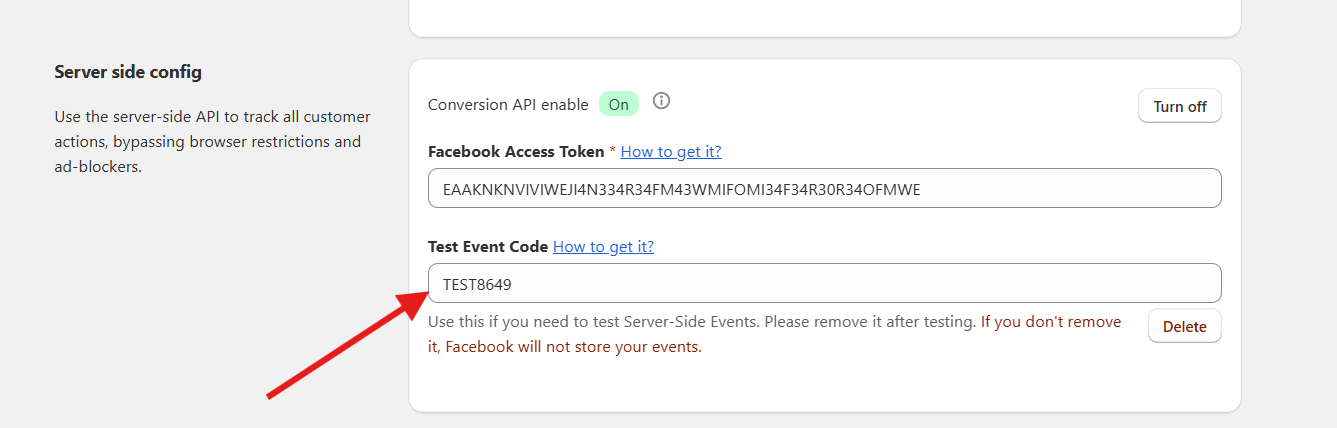Click the gray helper text about testing Server-Side Events
Image resolution: width=1337 pixels, height=428 pixels.
click(700, 322)
